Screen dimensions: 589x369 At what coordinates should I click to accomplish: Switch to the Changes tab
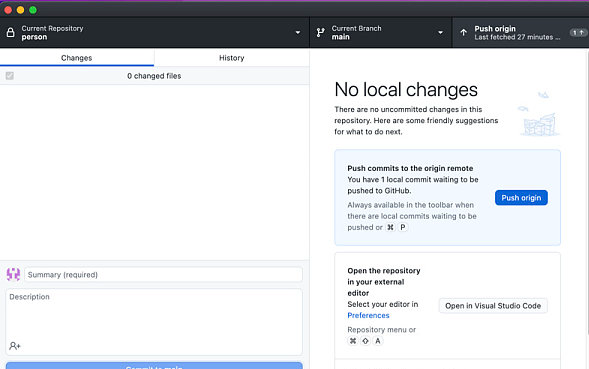(77, 58)
